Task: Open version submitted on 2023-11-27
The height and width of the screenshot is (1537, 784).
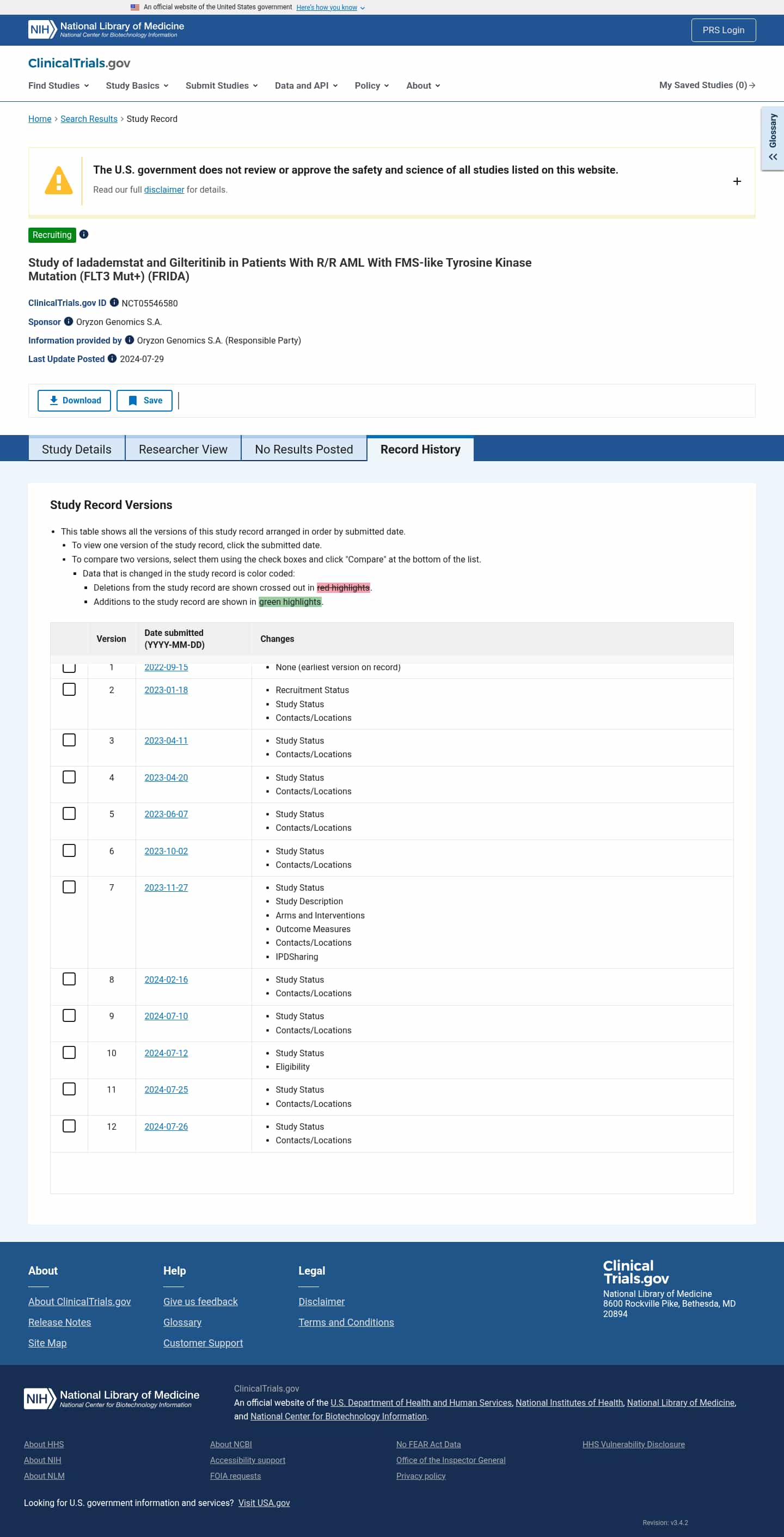Action: click(166, 887)
